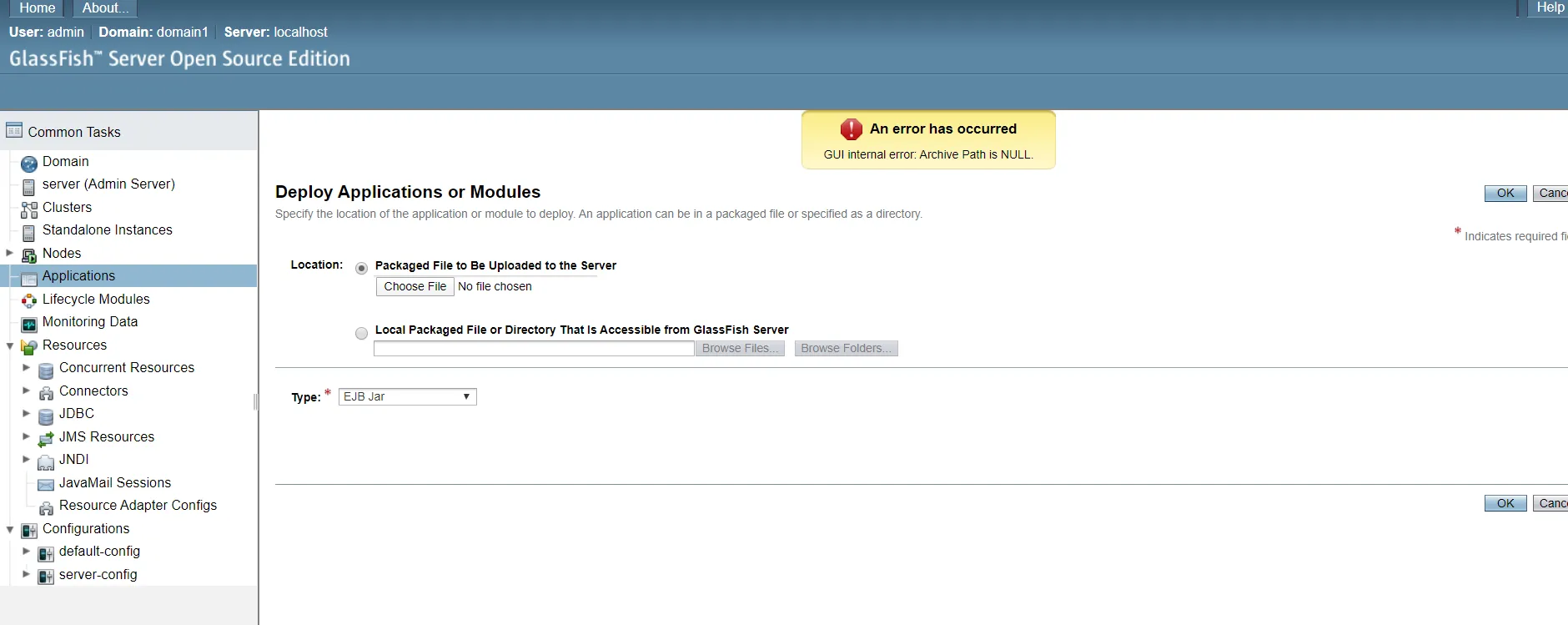The image size is (1568, 625).
Task: Open Domain in the navigation tree
Action: 65,161
